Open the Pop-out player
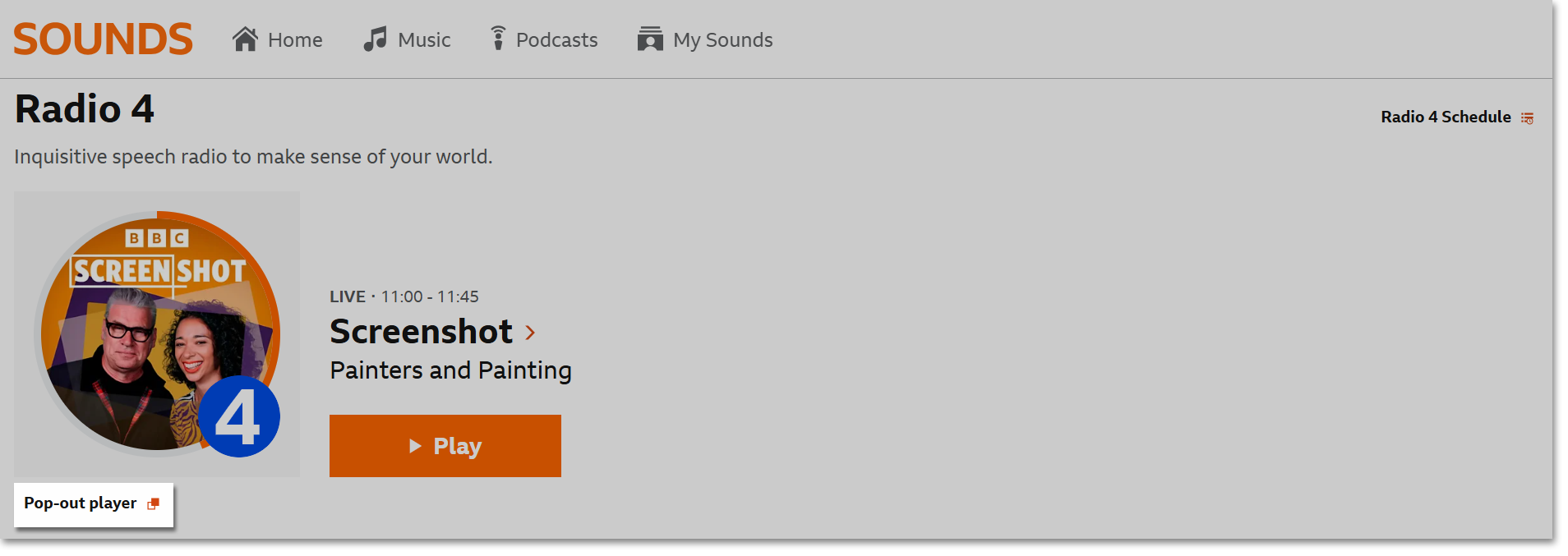This screenshot has height=556, width=1568. coord(80,503)
